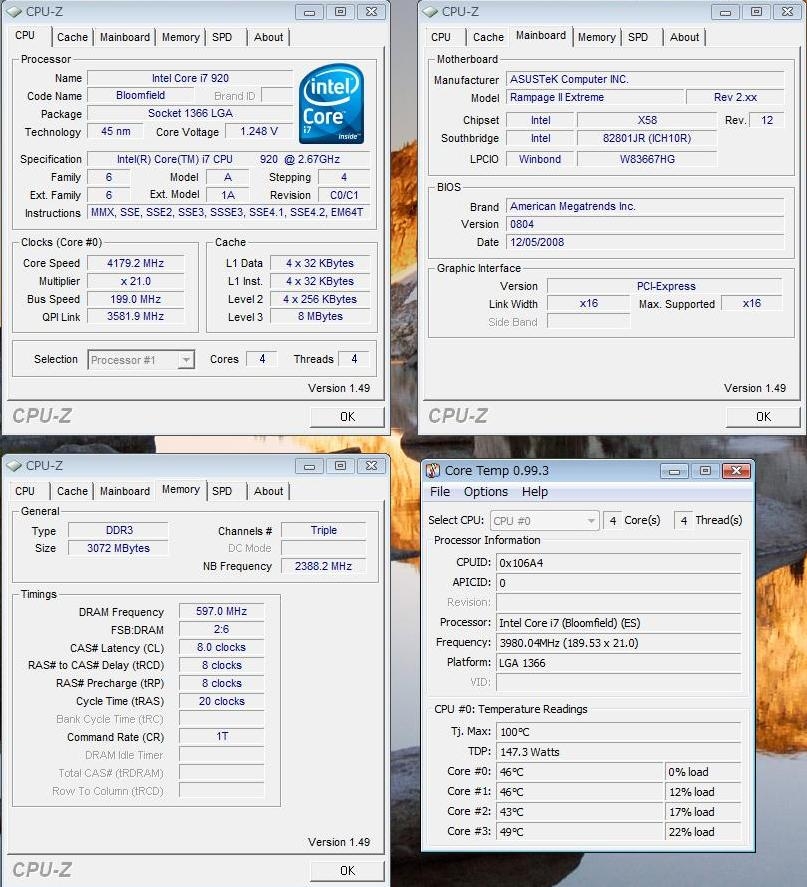807x887 pixels.
Task: Click the CPU-Z title icon in CPU window
Action: (14, 11)
